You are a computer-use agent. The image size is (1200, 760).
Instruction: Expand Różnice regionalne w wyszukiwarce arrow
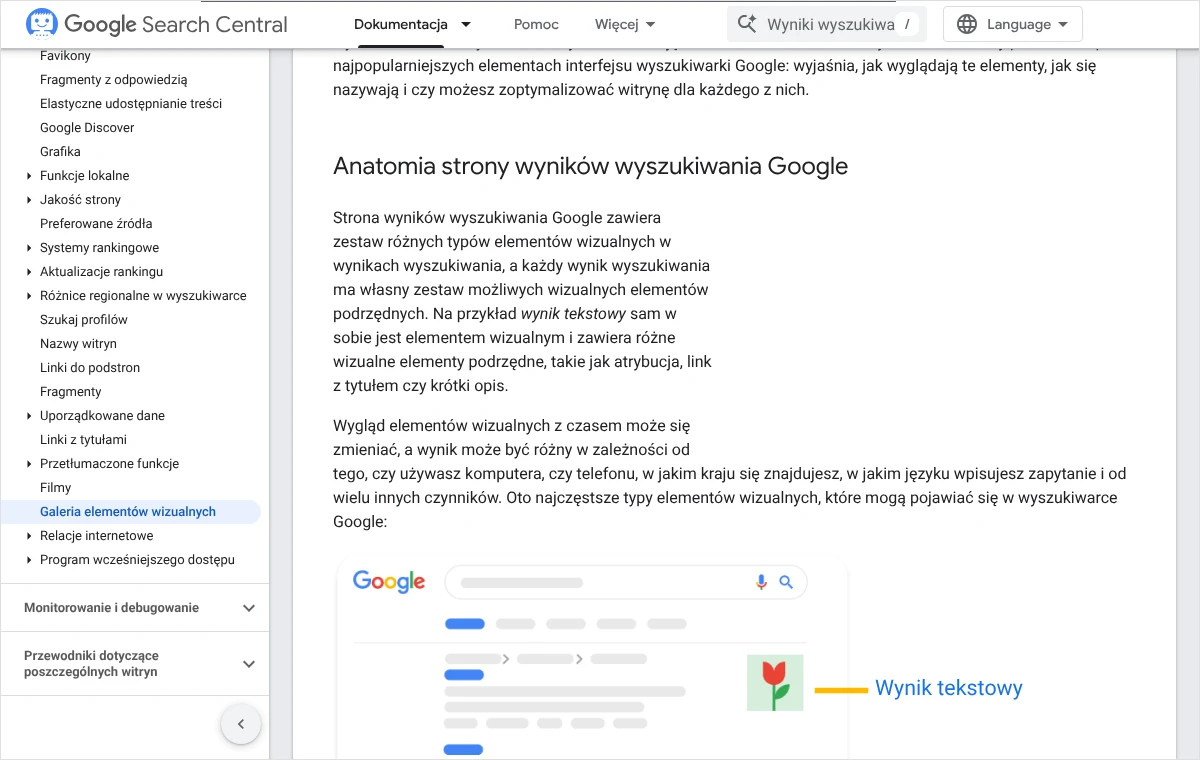coord(30,296)
